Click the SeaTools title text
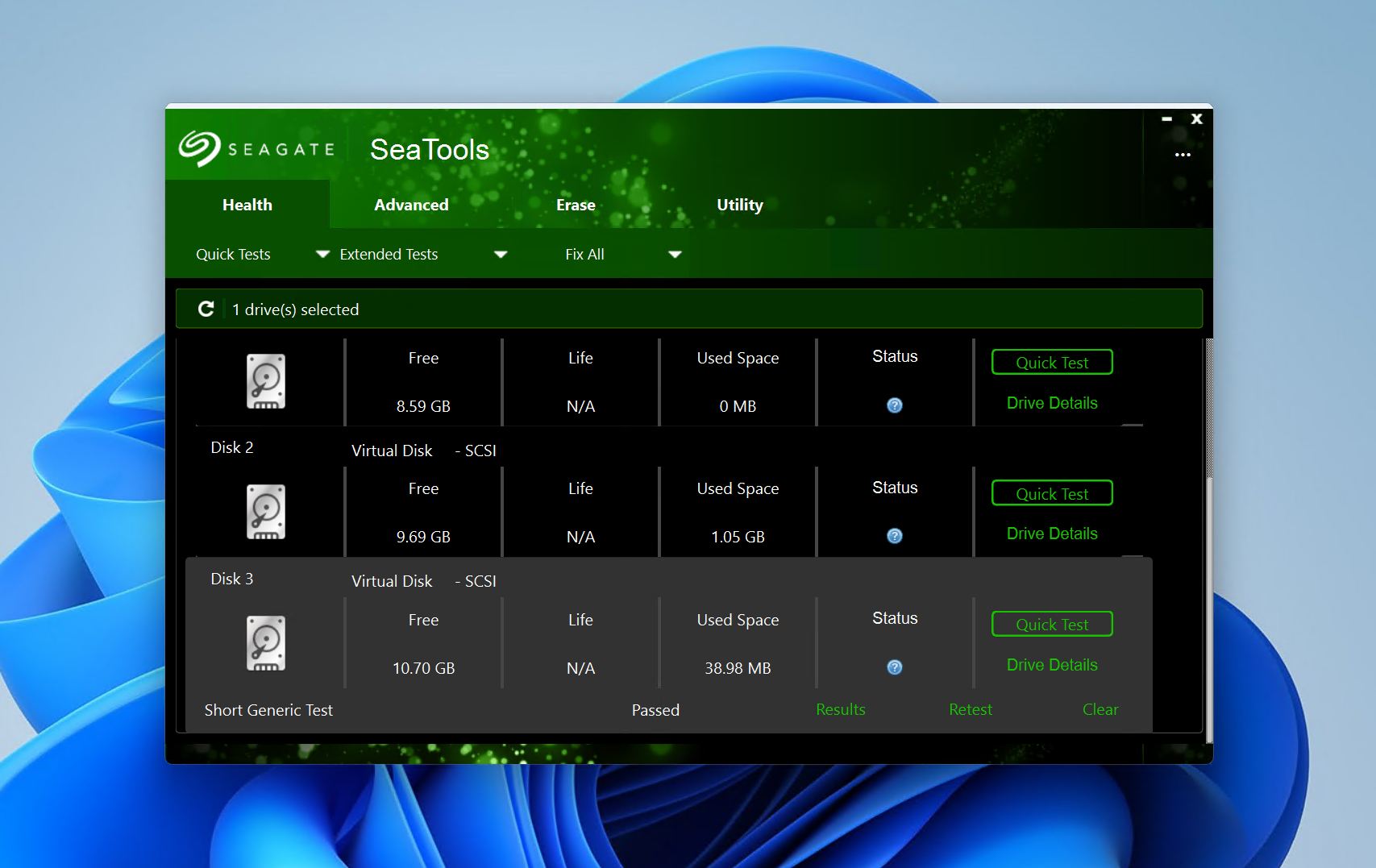 [430, 150]
